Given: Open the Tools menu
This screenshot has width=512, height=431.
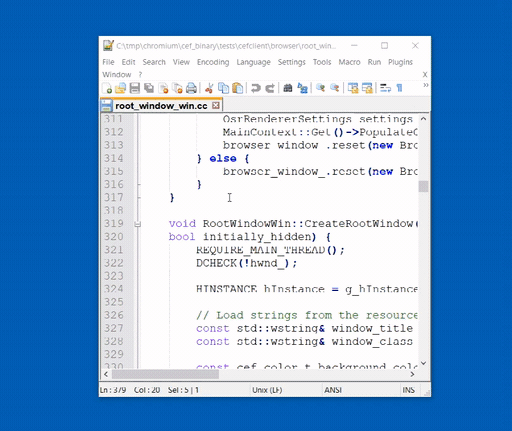Looking at the screenshot, I should tap(322, 62).
